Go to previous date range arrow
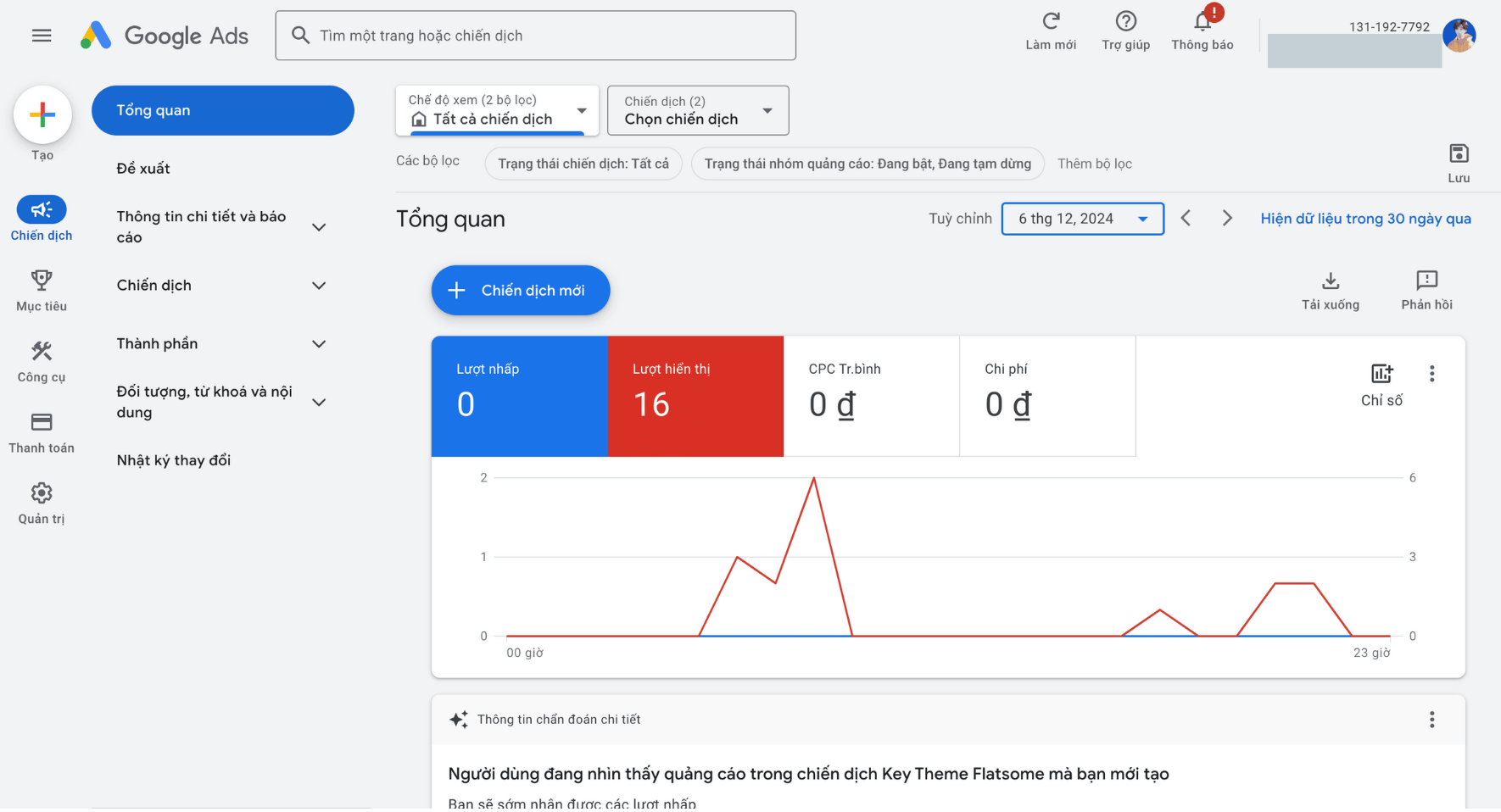 [x=1186, y=219]
